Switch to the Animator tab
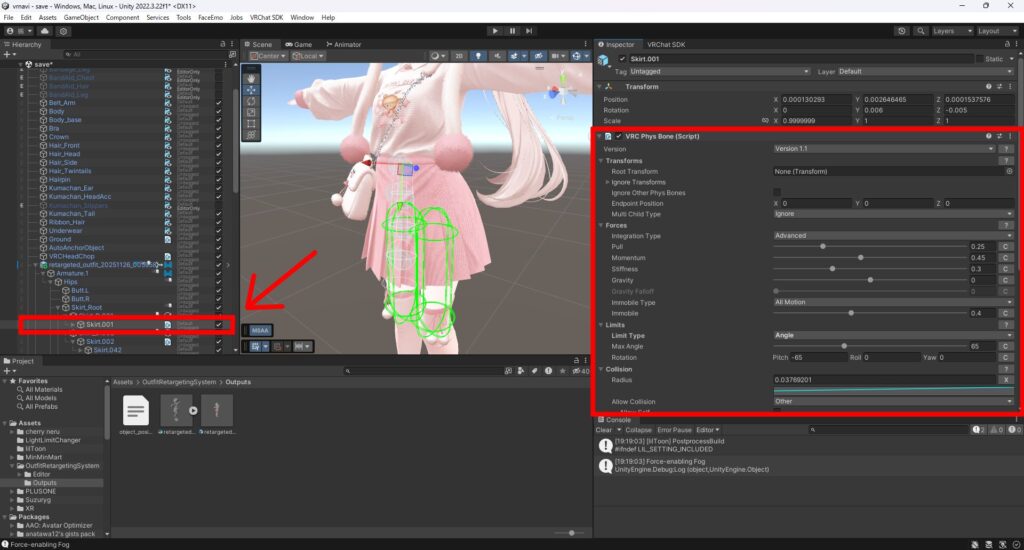The image size is (1024, 550). click(343, 44)
